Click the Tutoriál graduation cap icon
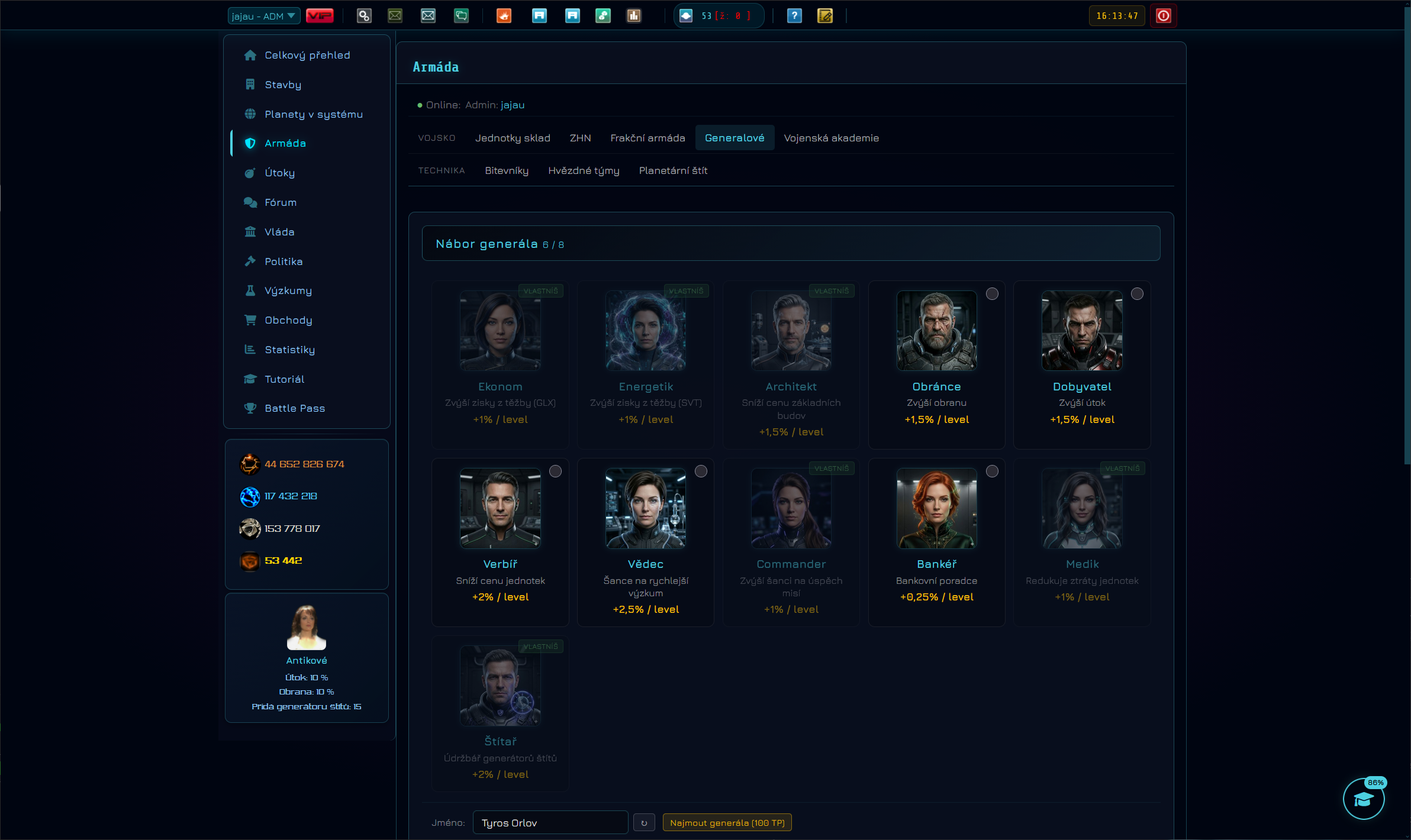The height and width of the screenshot is (840, 1411). pyautogui.click(x=250, y=379)
